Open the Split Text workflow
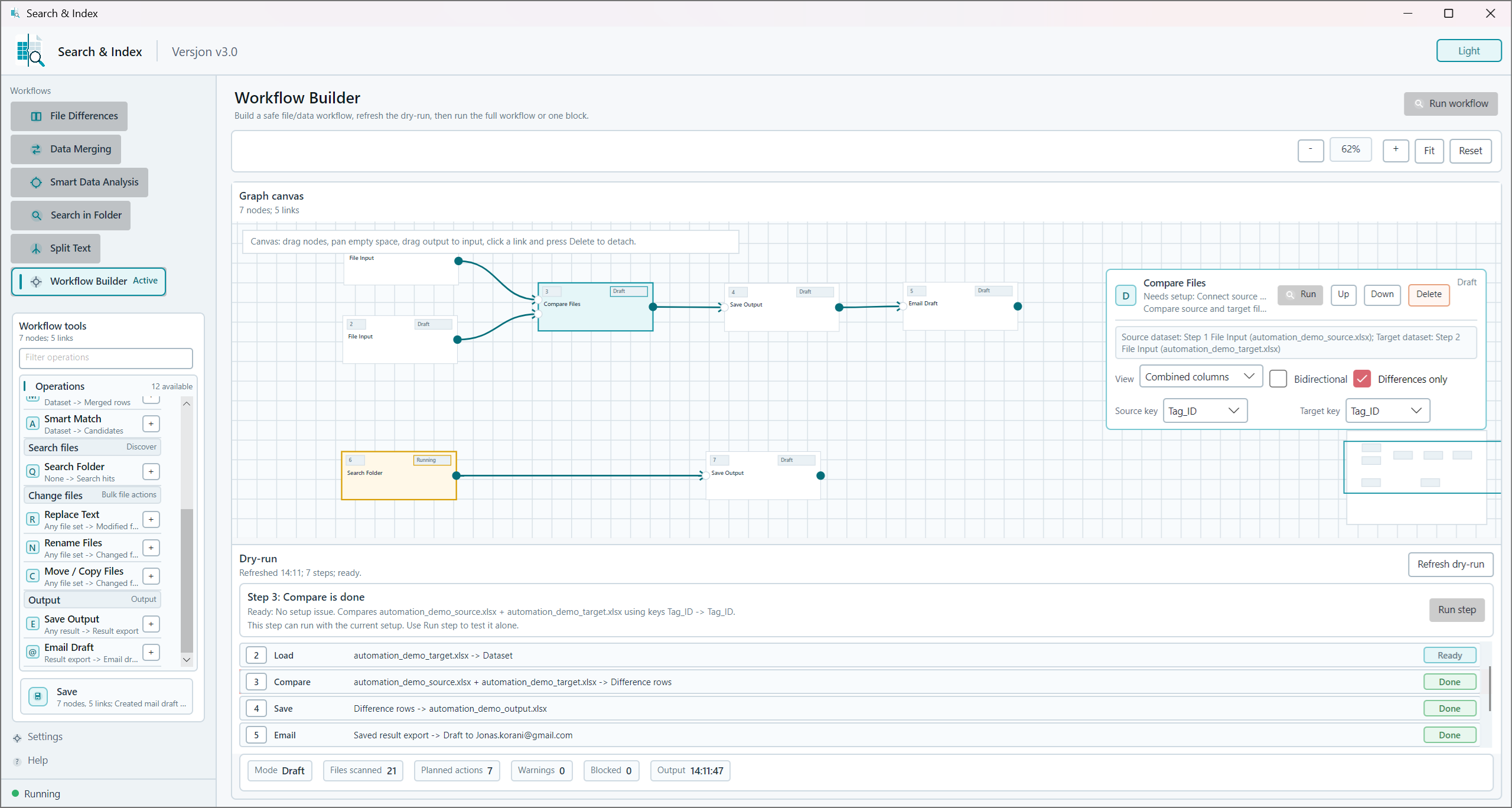1512x808 pixels. pos(56,249)
